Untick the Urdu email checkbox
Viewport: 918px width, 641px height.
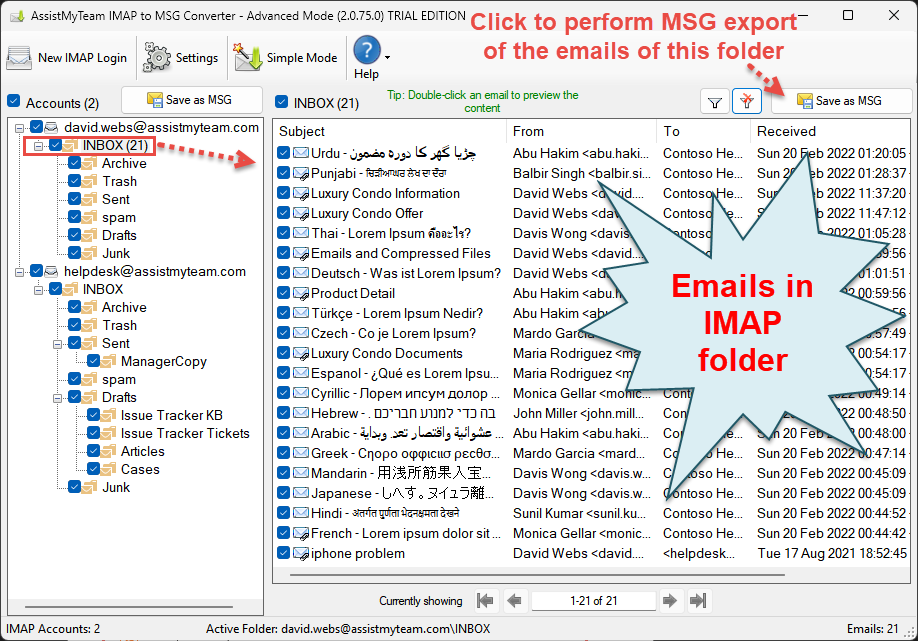283,153
